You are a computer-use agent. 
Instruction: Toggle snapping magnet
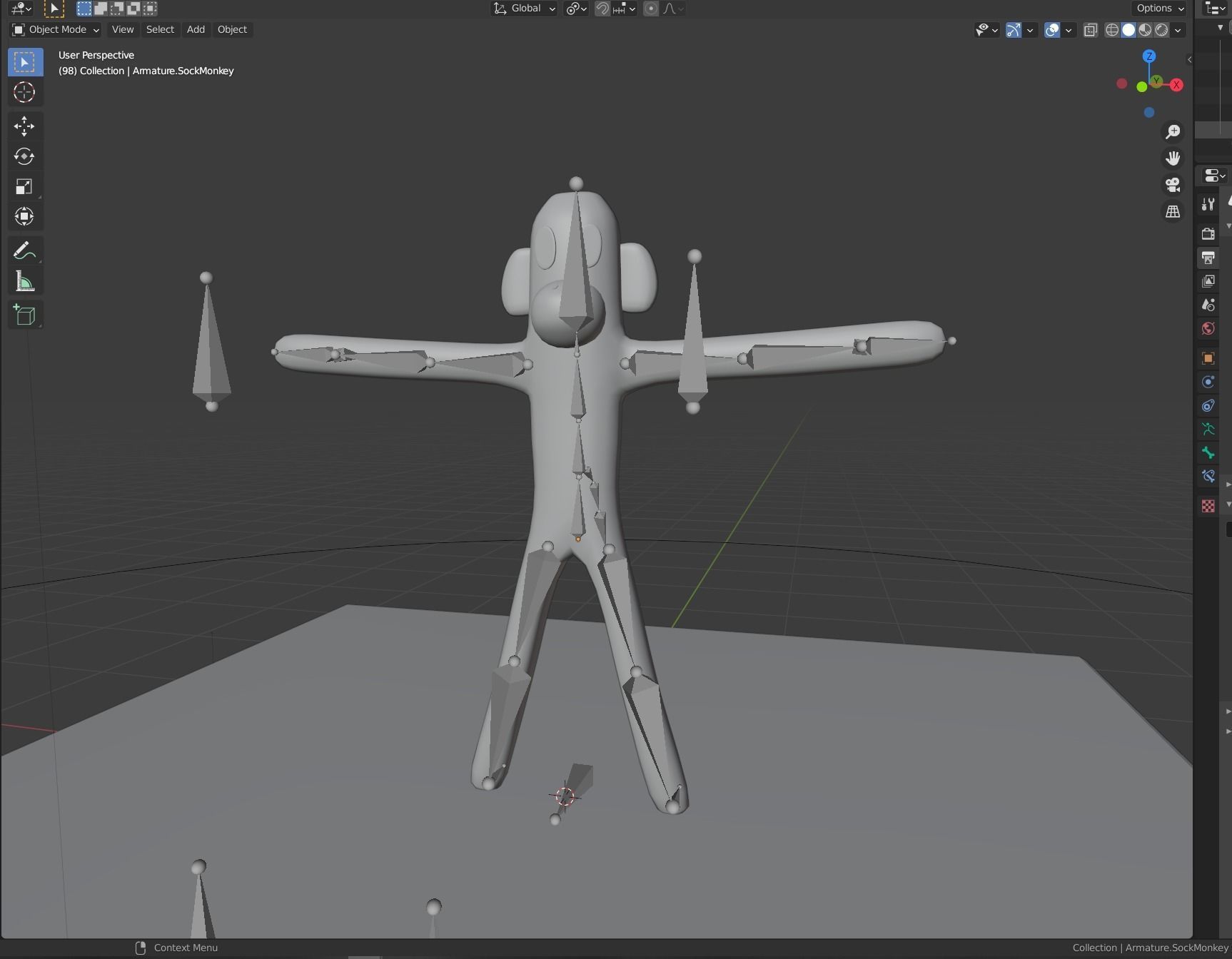tap(602, 9)
